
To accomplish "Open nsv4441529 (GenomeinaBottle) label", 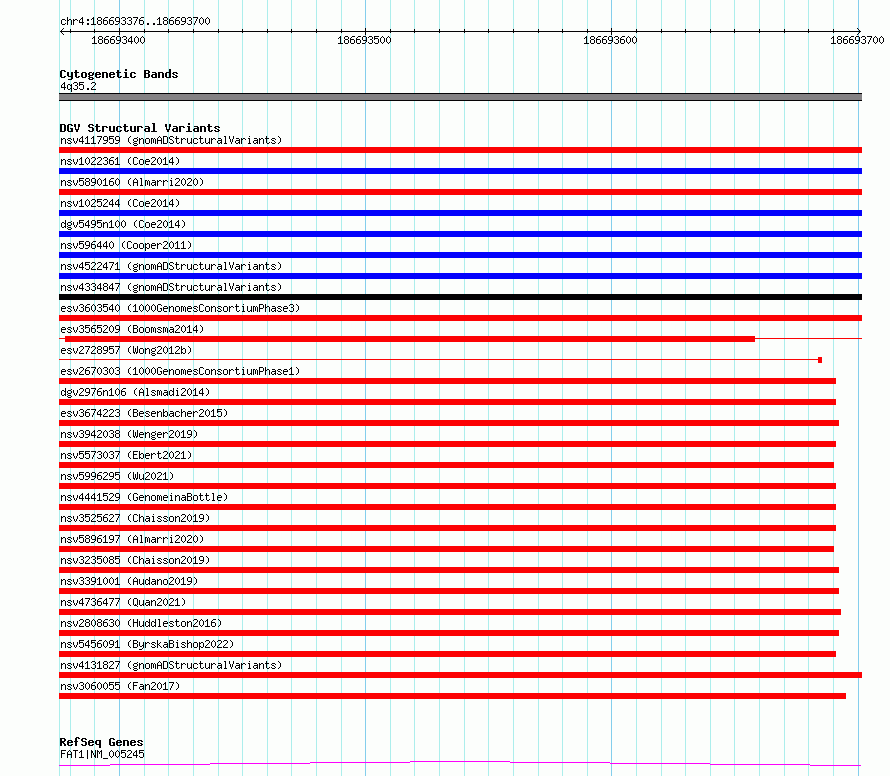I will 144,497.
